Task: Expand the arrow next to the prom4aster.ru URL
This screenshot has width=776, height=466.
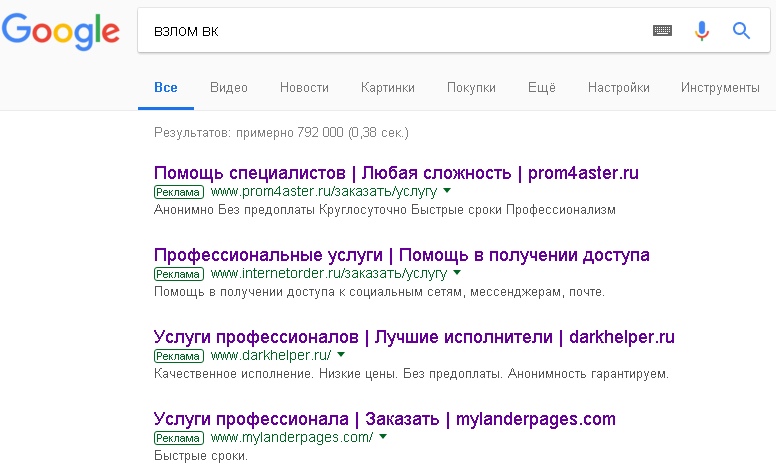Action: coord(447,191)
